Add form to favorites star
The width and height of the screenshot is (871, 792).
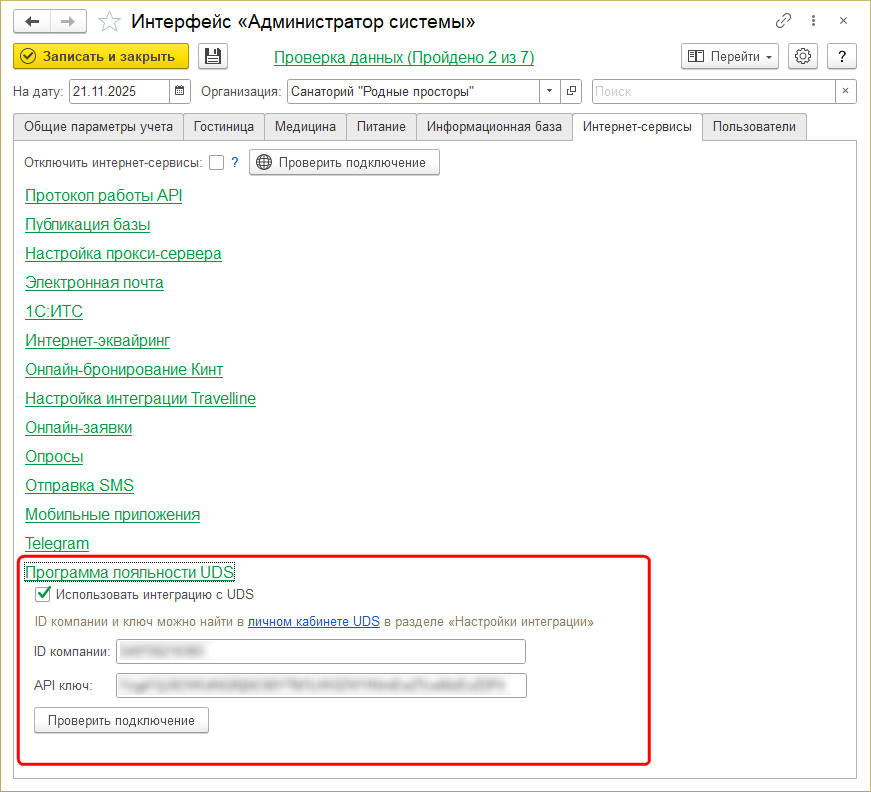pyautogui.click(x=111, y=21)
